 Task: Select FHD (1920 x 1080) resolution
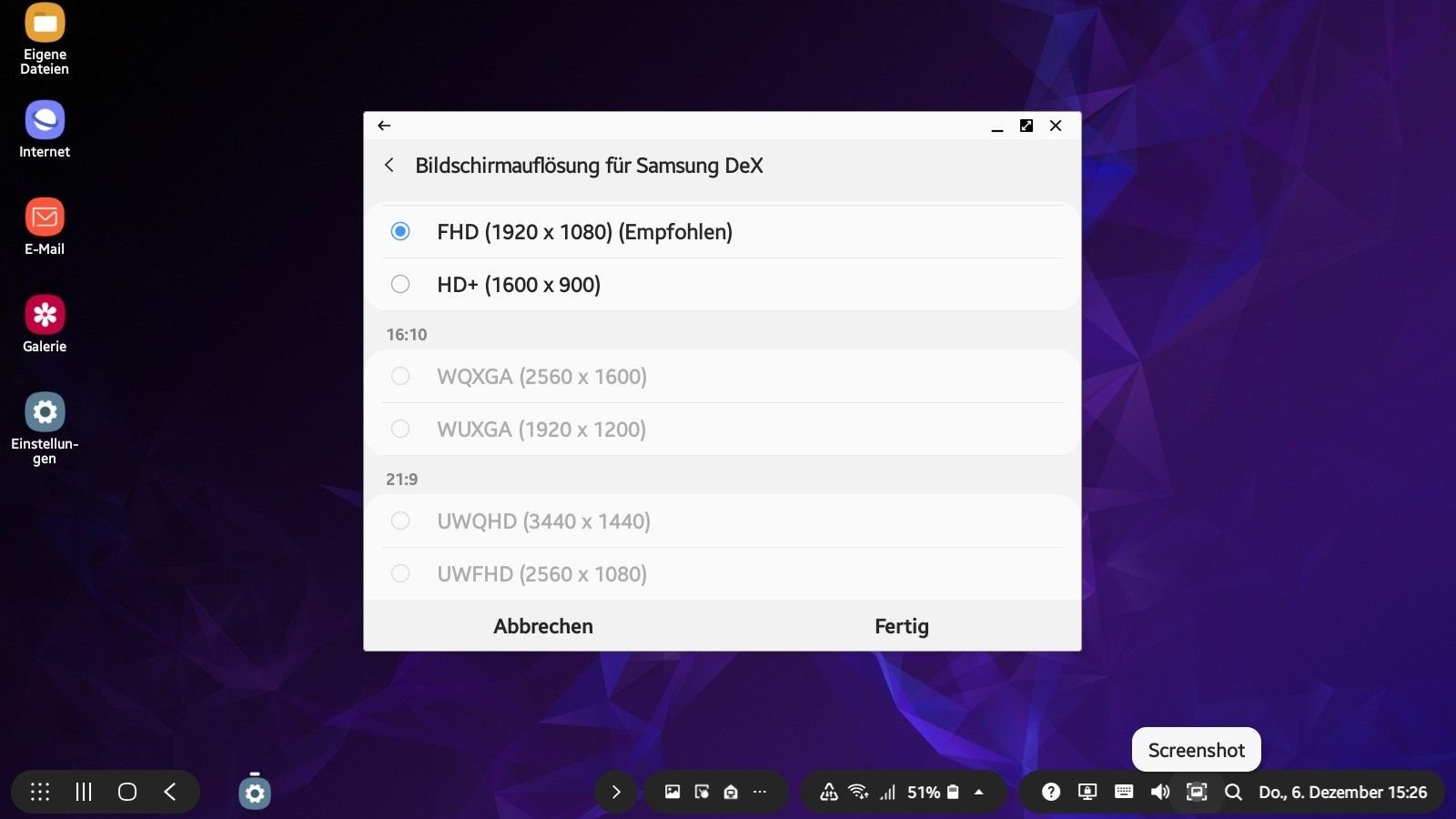[723, 231]
